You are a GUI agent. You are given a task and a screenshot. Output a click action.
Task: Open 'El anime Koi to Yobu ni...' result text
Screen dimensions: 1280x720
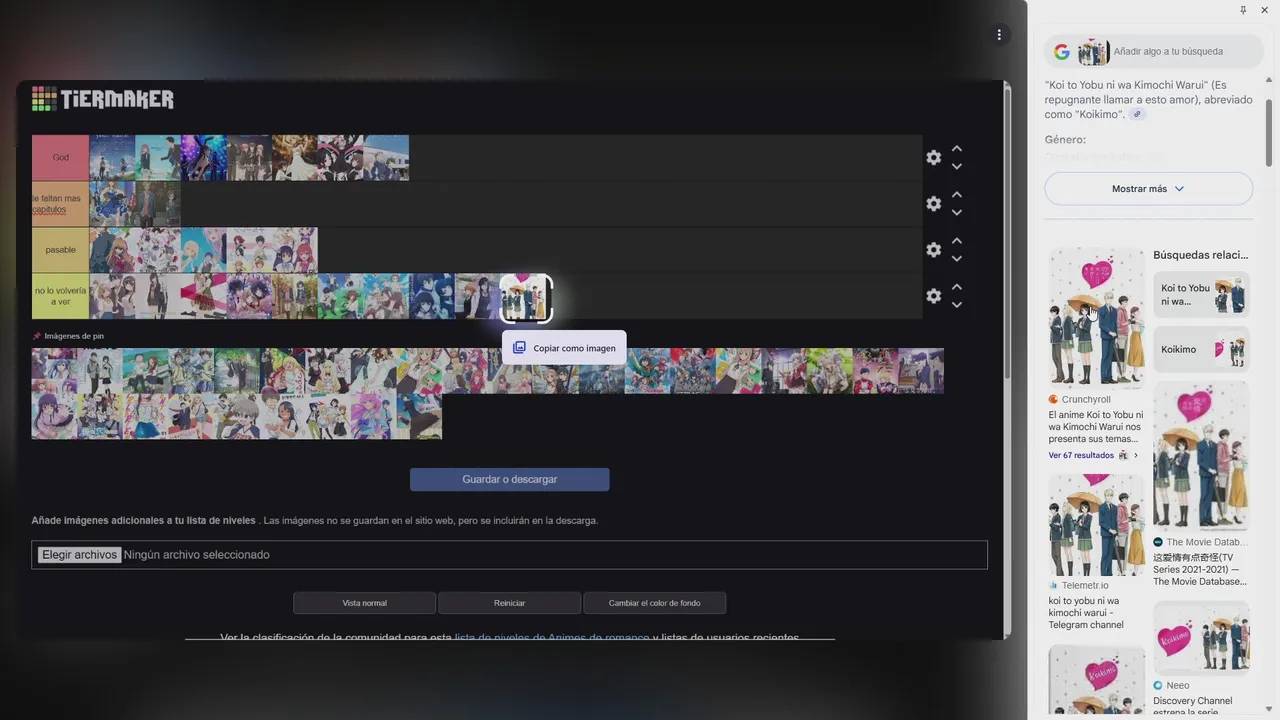point(1095,426)
